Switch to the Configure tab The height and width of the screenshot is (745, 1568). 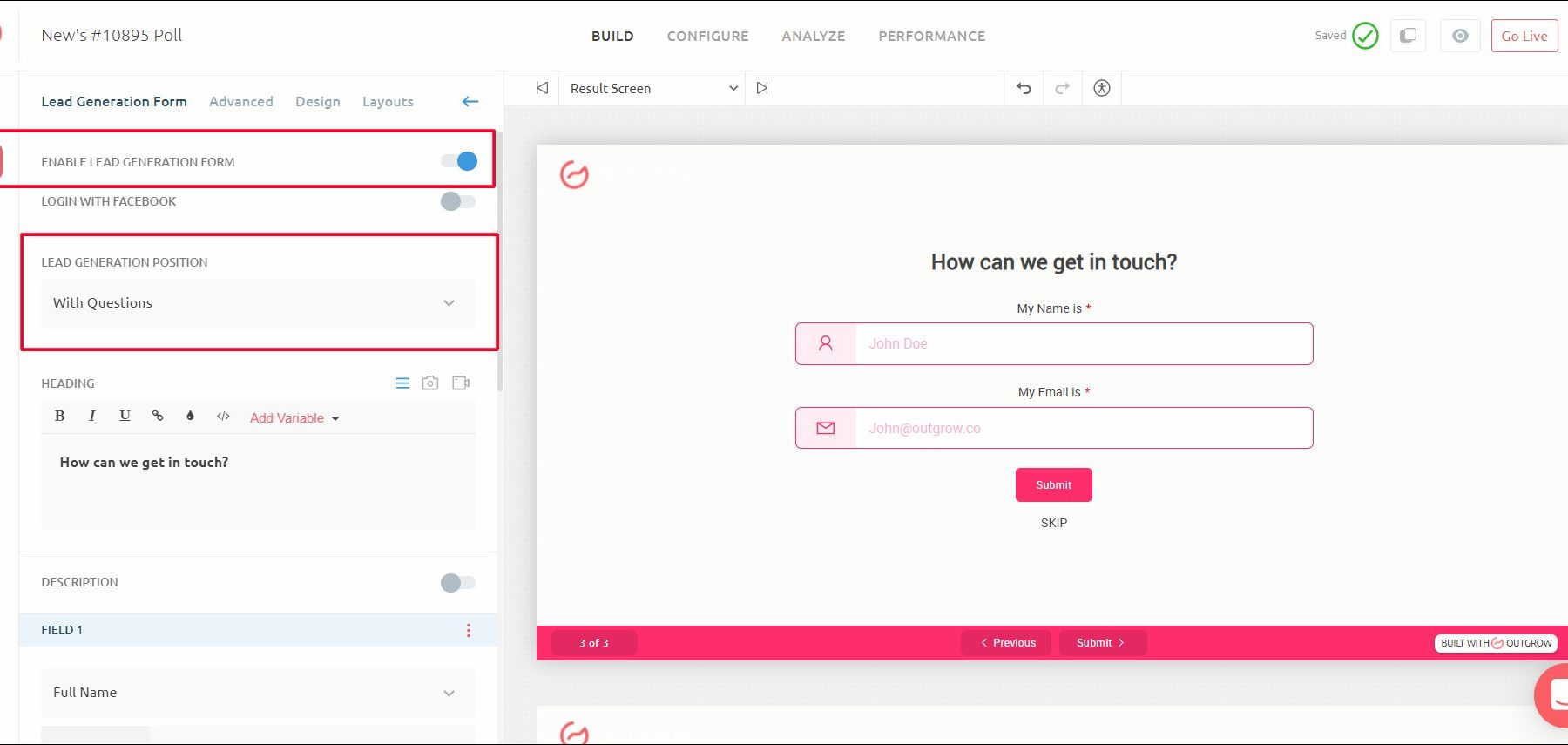[x=707, y=36]
